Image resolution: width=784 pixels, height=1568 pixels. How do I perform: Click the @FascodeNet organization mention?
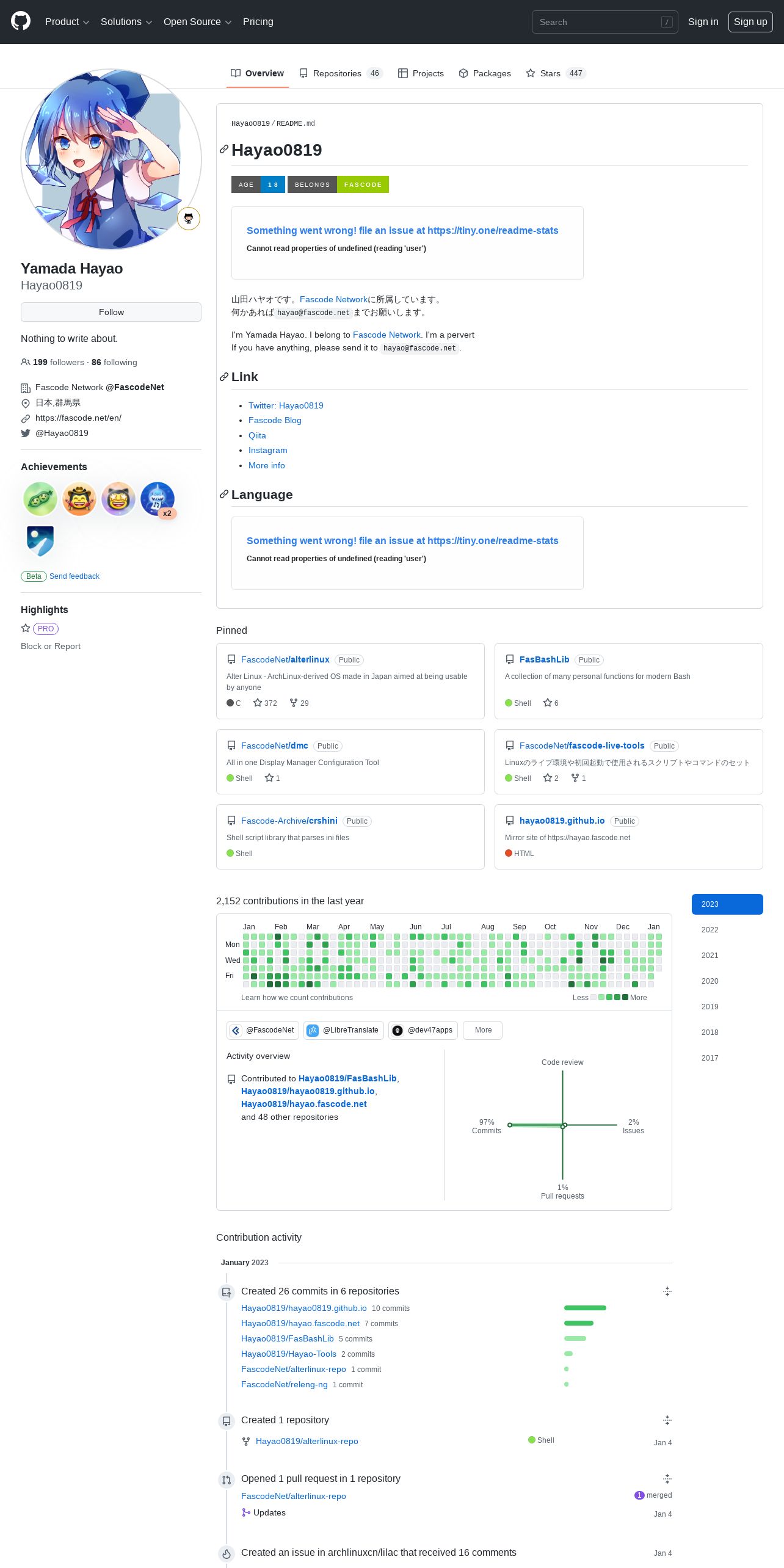pyautogui.click(x=135, y=387)
